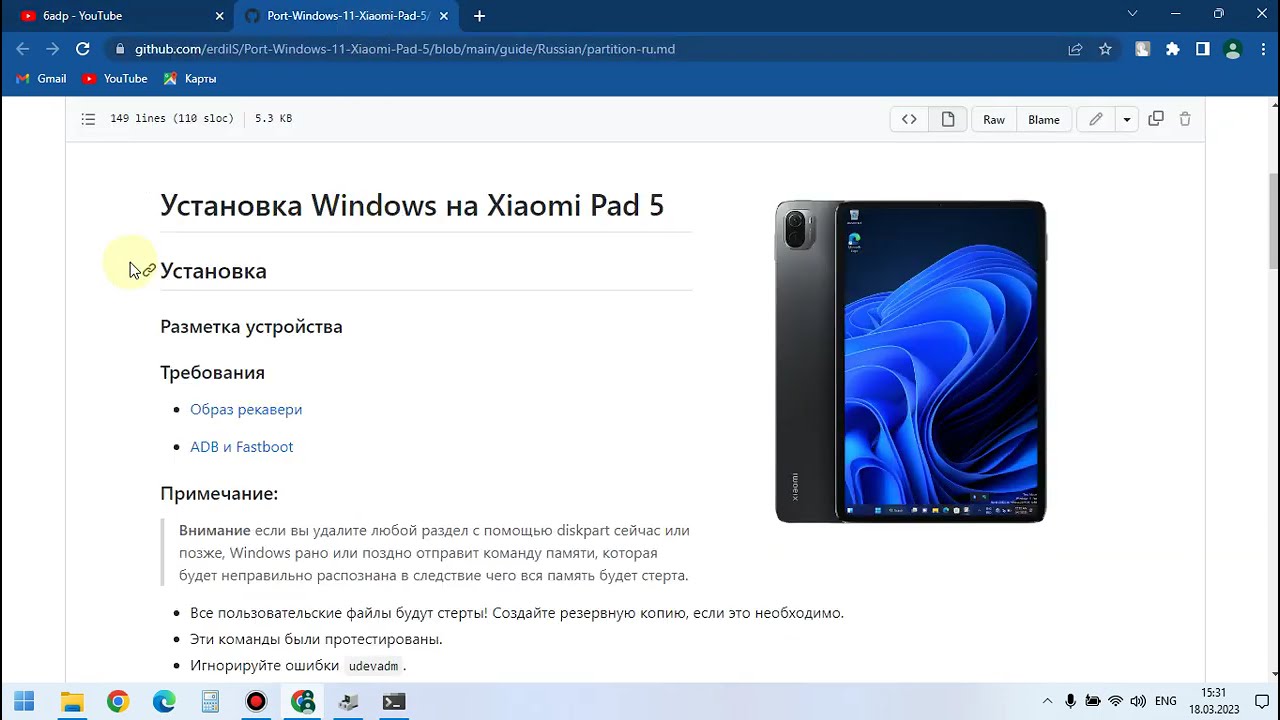The image size is (1280, 720).
Task: Switch to rendered file preview
Action: 948,119
